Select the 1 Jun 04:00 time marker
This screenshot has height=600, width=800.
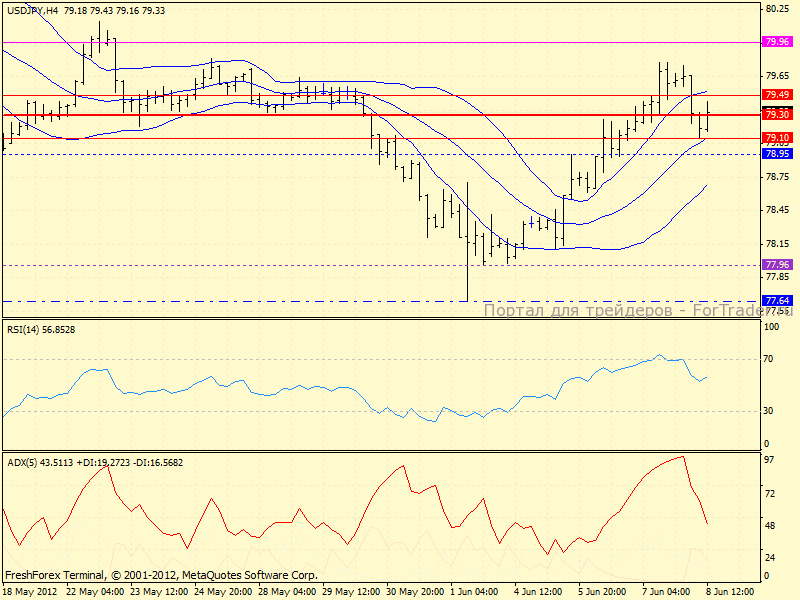coord(476,592)
